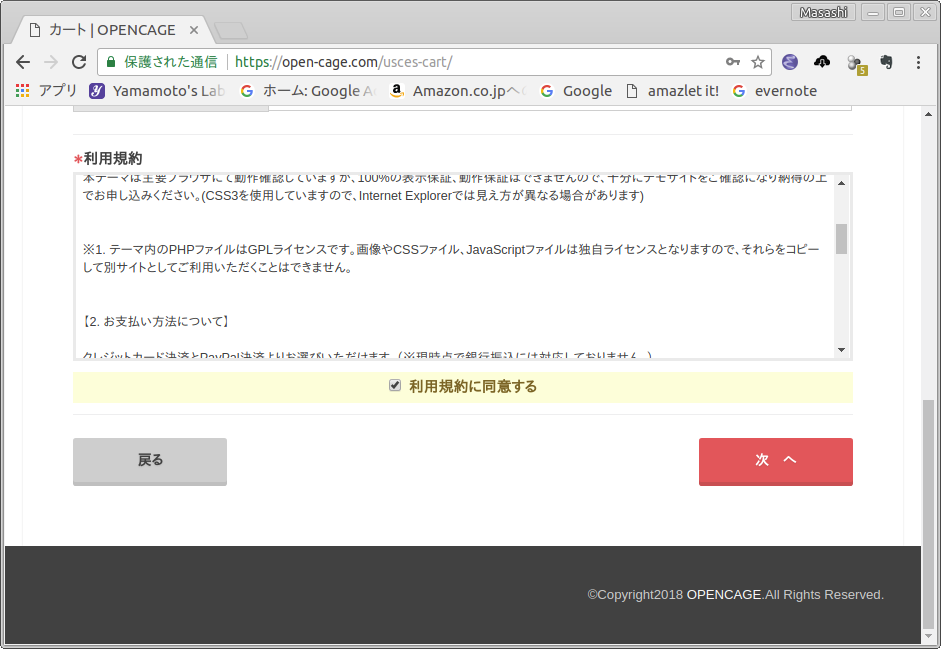This screenshot has width=941, height=649.
Task: Click the purple globe extension icon
Action: 789,62
